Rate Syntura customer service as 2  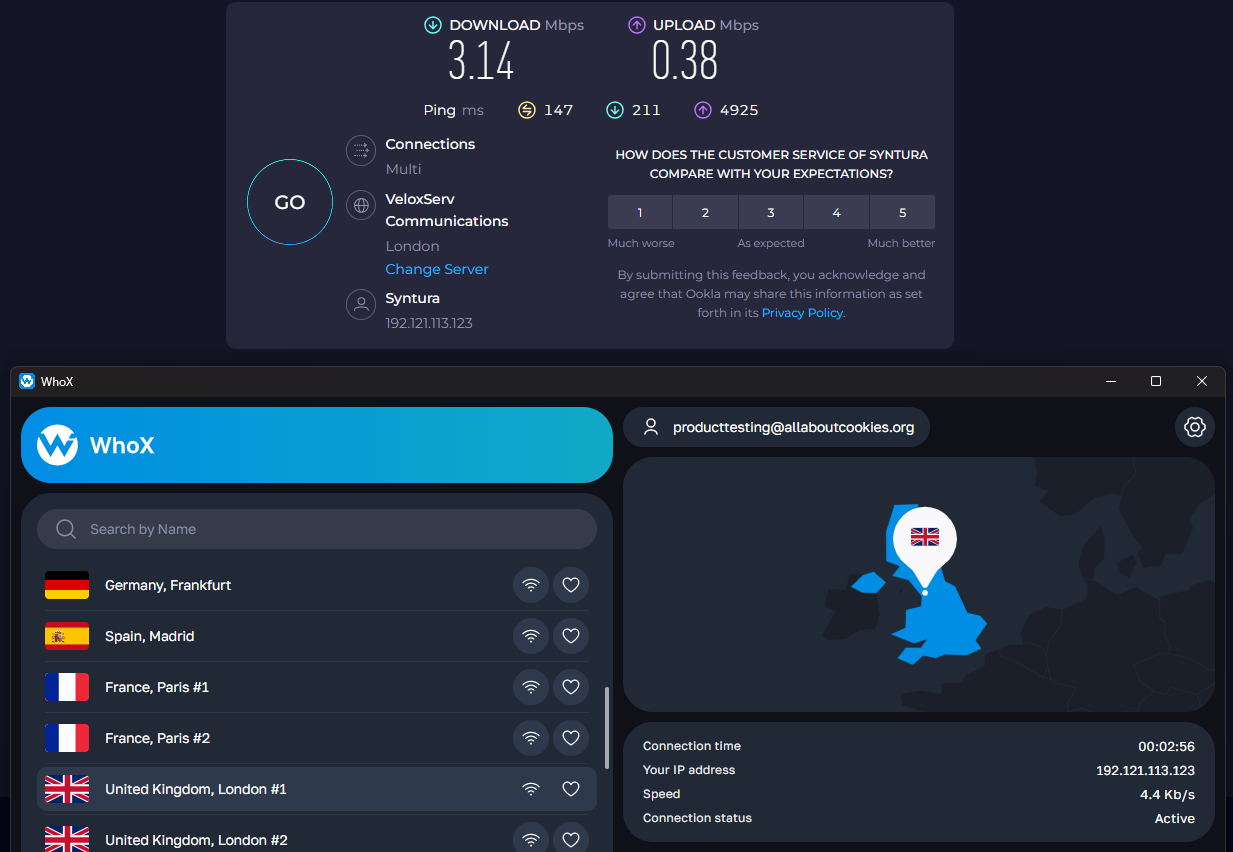705,212
